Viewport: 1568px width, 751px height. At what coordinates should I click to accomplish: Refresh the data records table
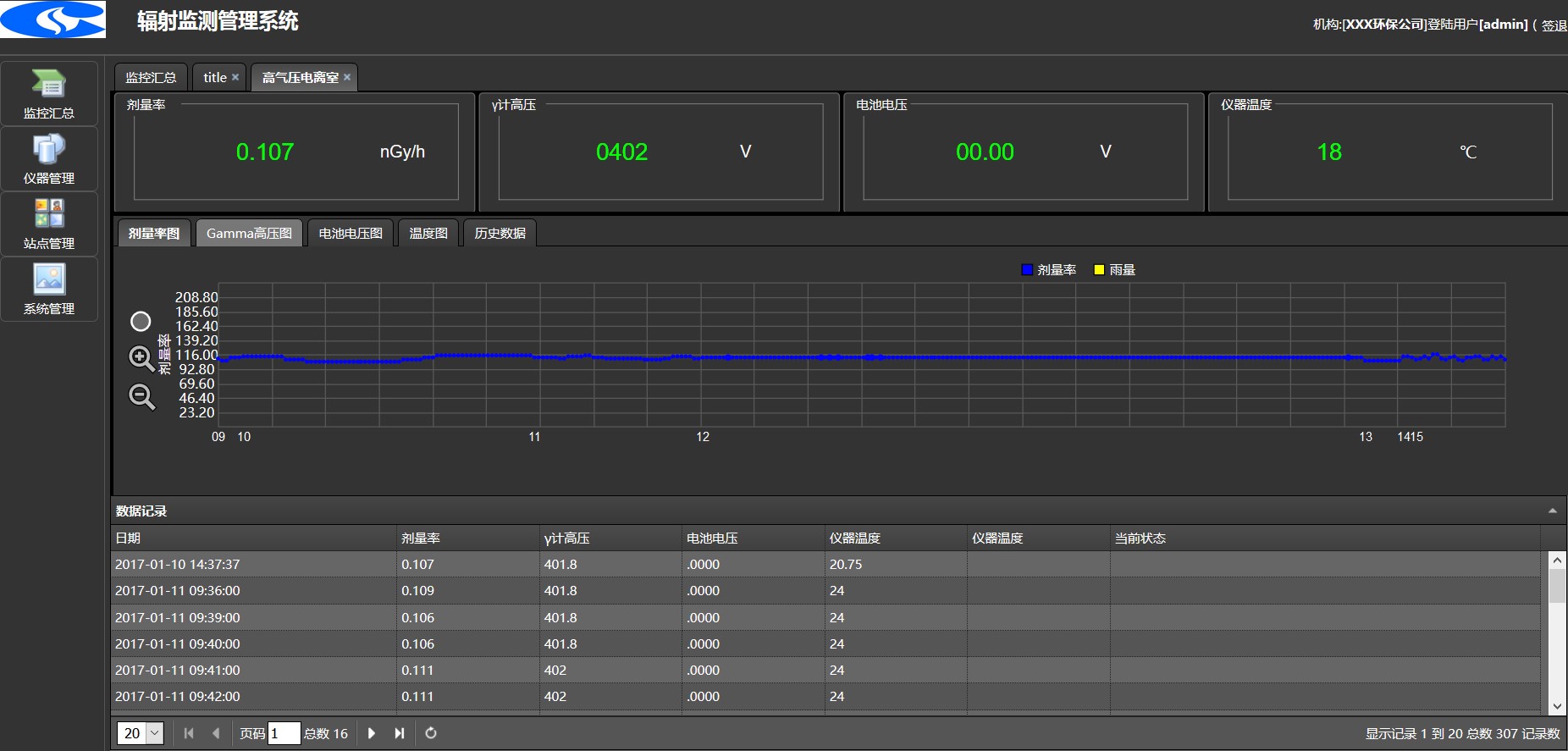click(431, 733)
